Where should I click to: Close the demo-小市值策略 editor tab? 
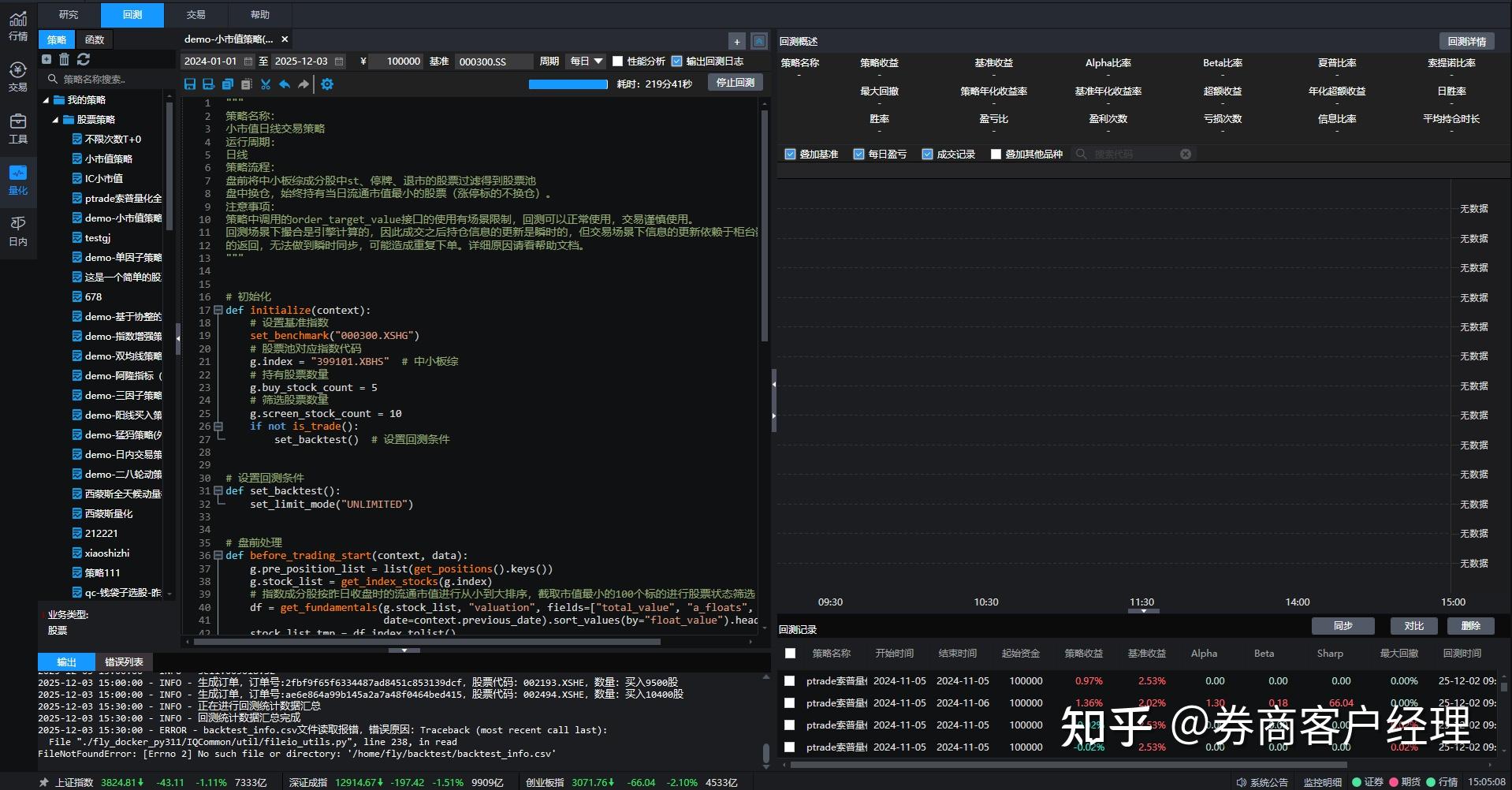pos(285,39)
